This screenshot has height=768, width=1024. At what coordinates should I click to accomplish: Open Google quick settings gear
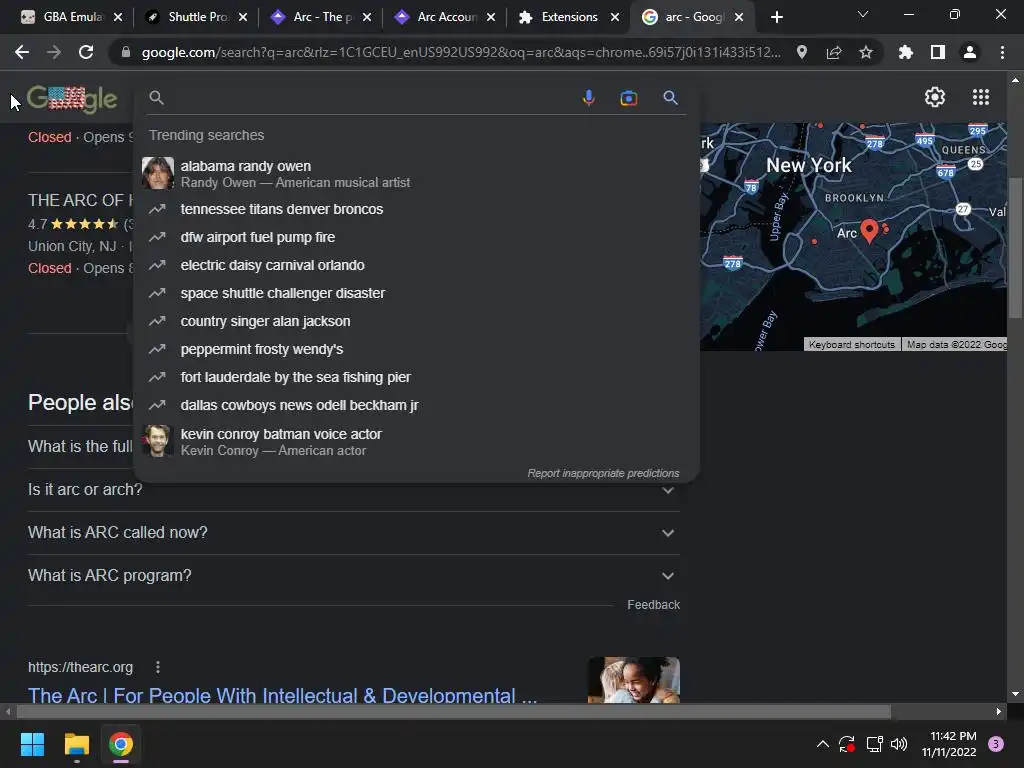coord(935,97)
